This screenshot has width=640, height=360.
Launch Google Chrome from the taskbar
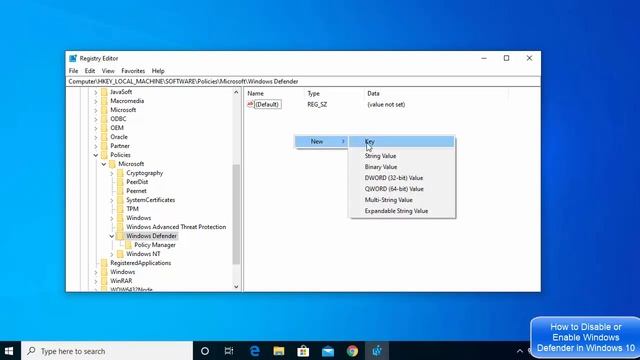coord(352,351)
